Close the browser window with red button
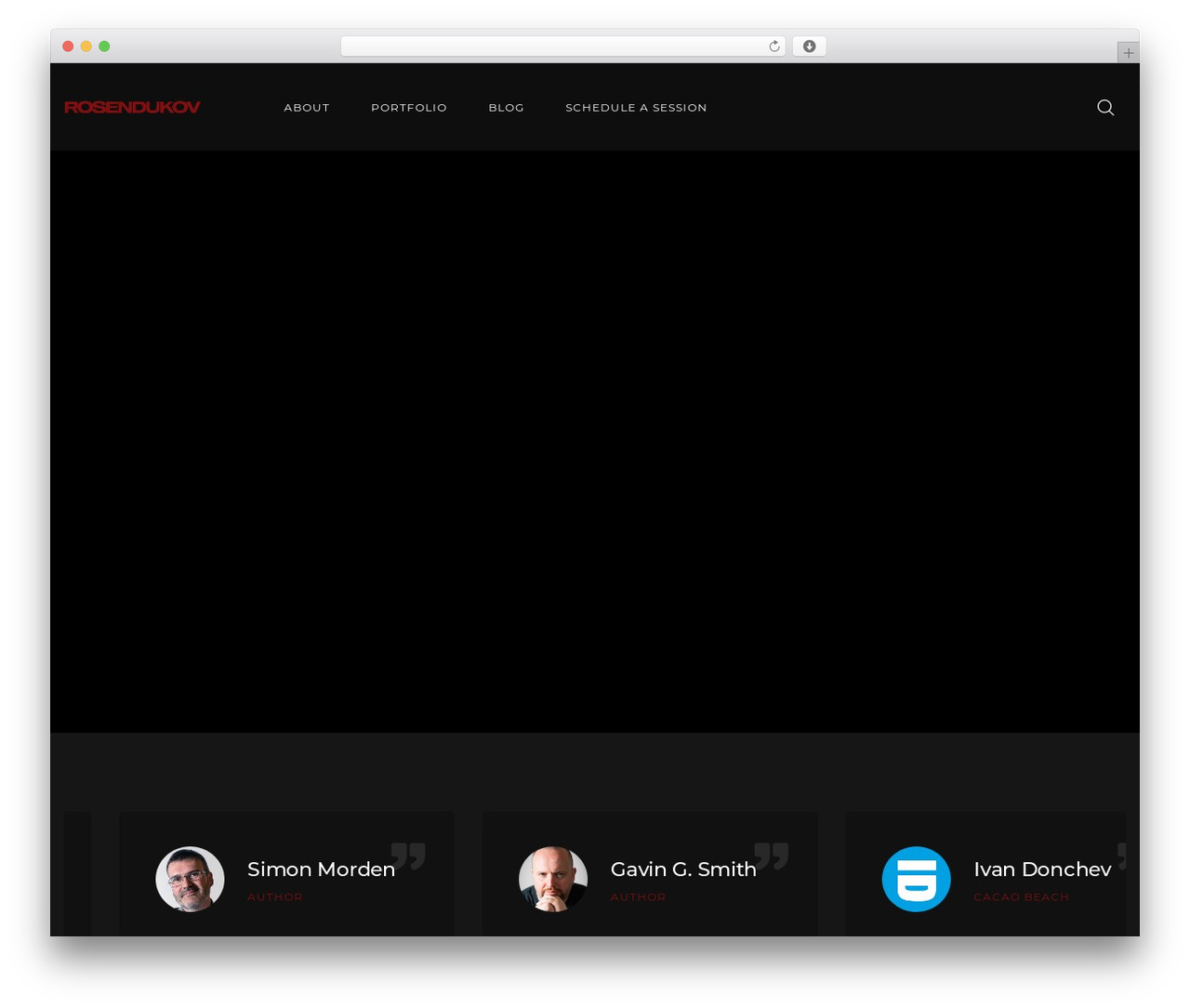This screenshot has width=1190, height=1008. pos(68,46)
